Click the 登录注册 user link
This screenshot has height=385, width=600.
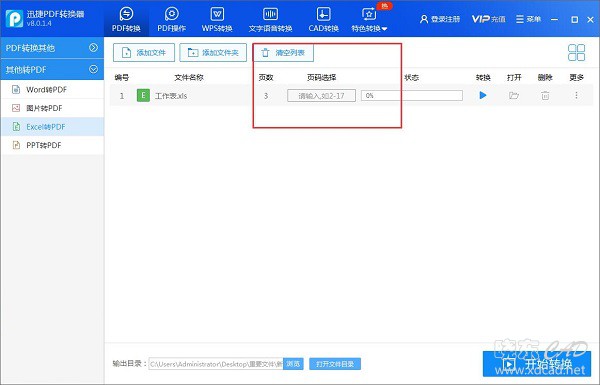(x=440, y=19)
